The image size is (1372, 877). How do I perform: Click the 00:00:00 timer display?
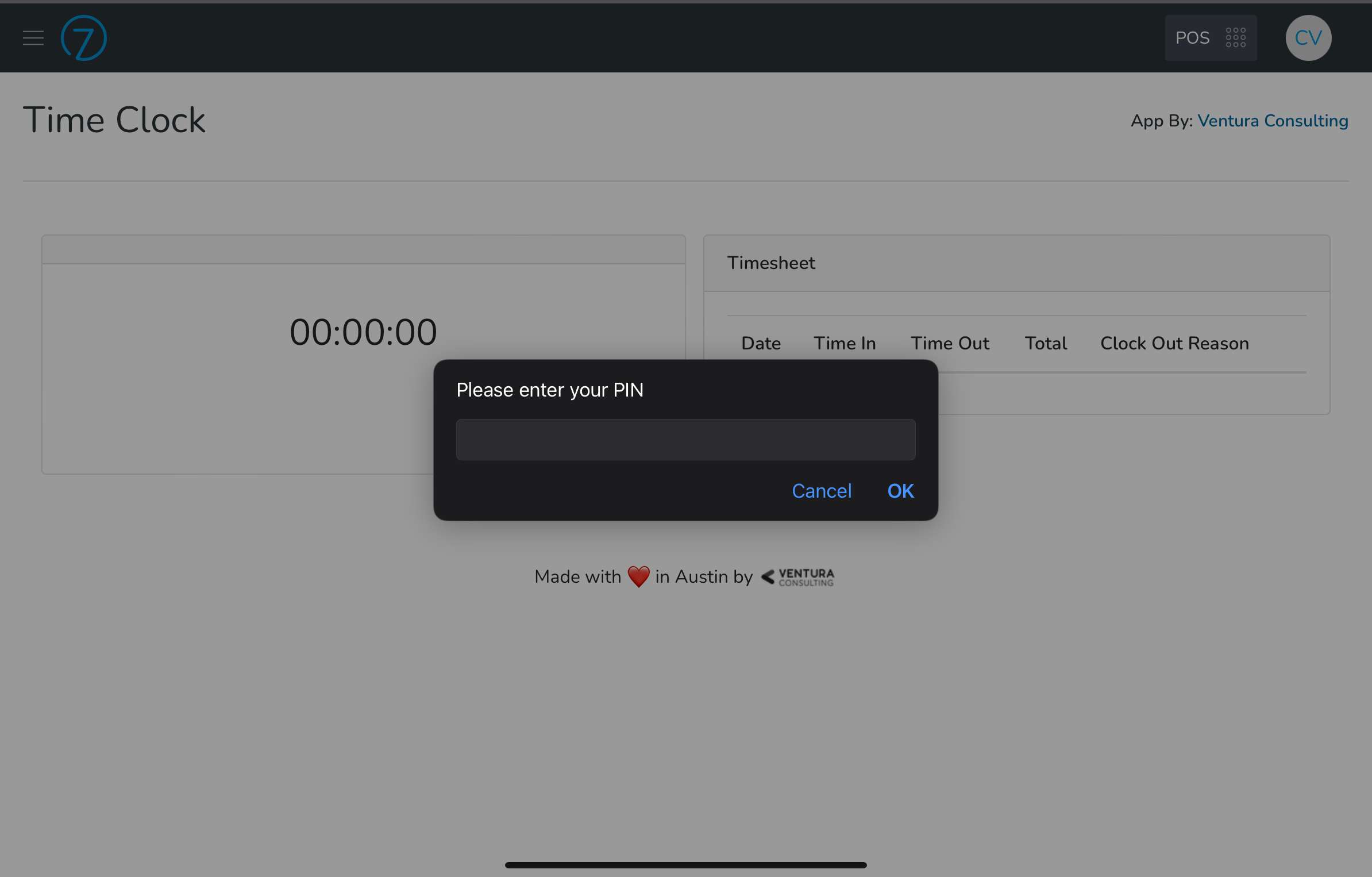363,332
